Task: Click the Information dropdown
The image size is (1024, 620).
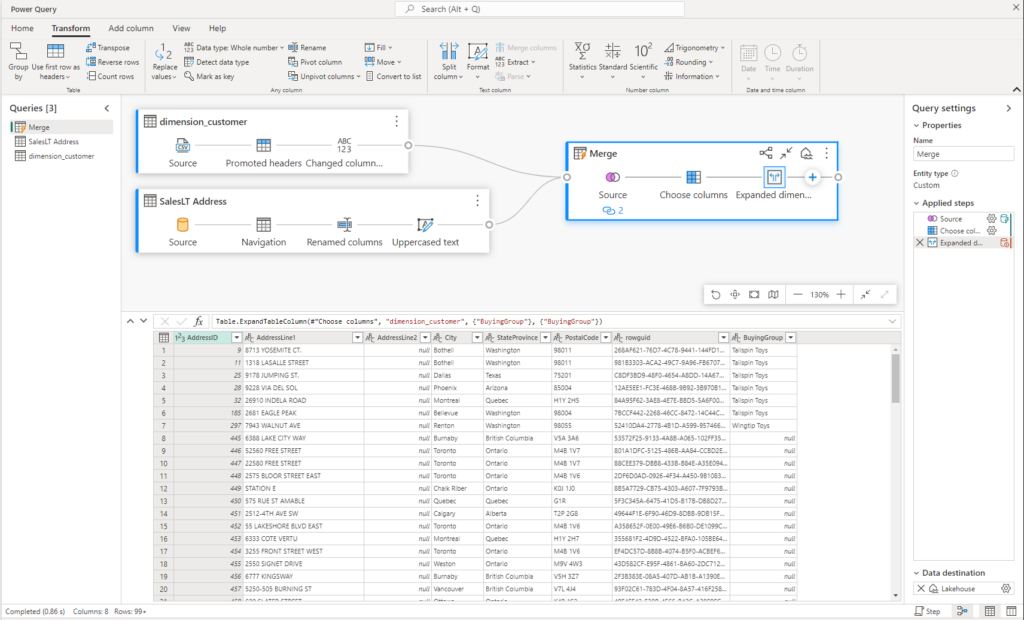Action: [692, 76]
